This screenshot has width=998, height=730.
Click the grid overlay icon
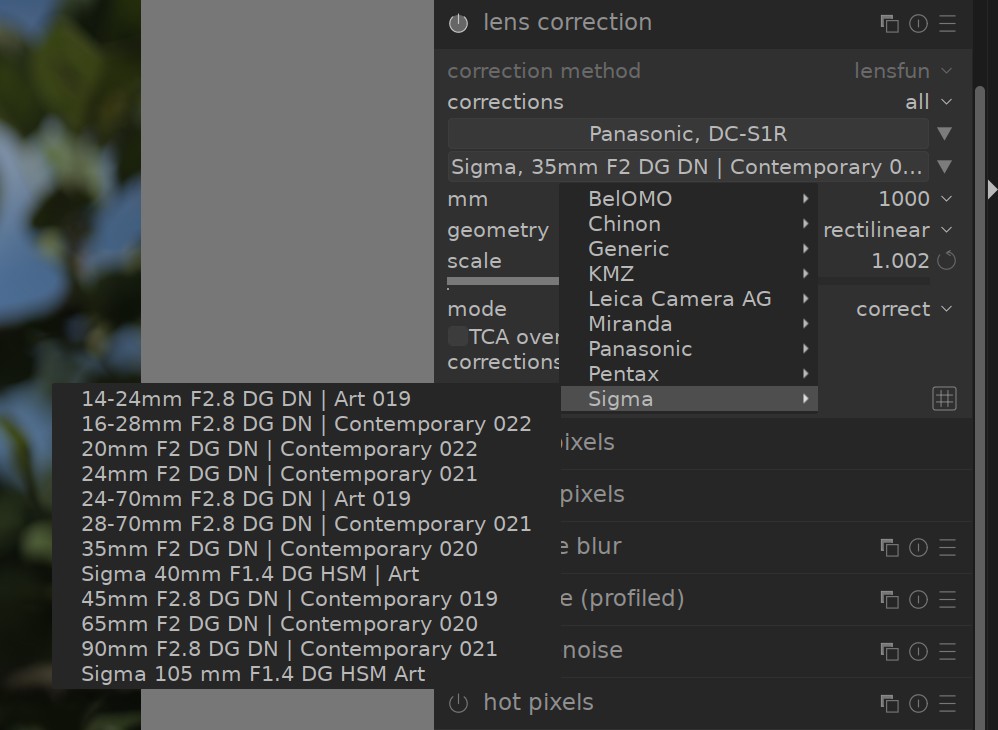(944, 399)
